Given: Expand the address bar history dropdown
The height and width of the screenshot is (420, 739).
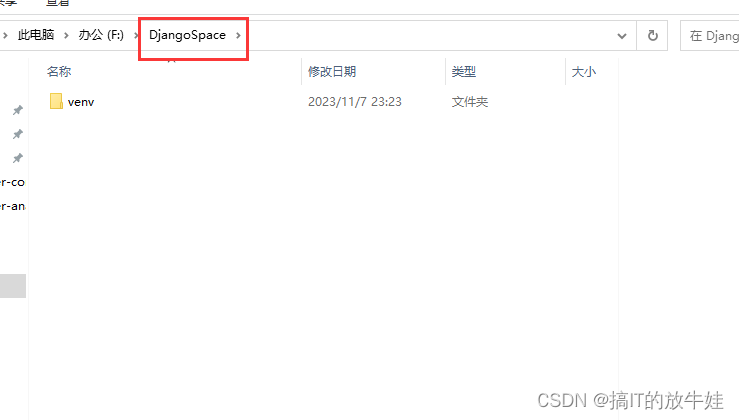Looking at the screenshot, I should coord(622,35).
